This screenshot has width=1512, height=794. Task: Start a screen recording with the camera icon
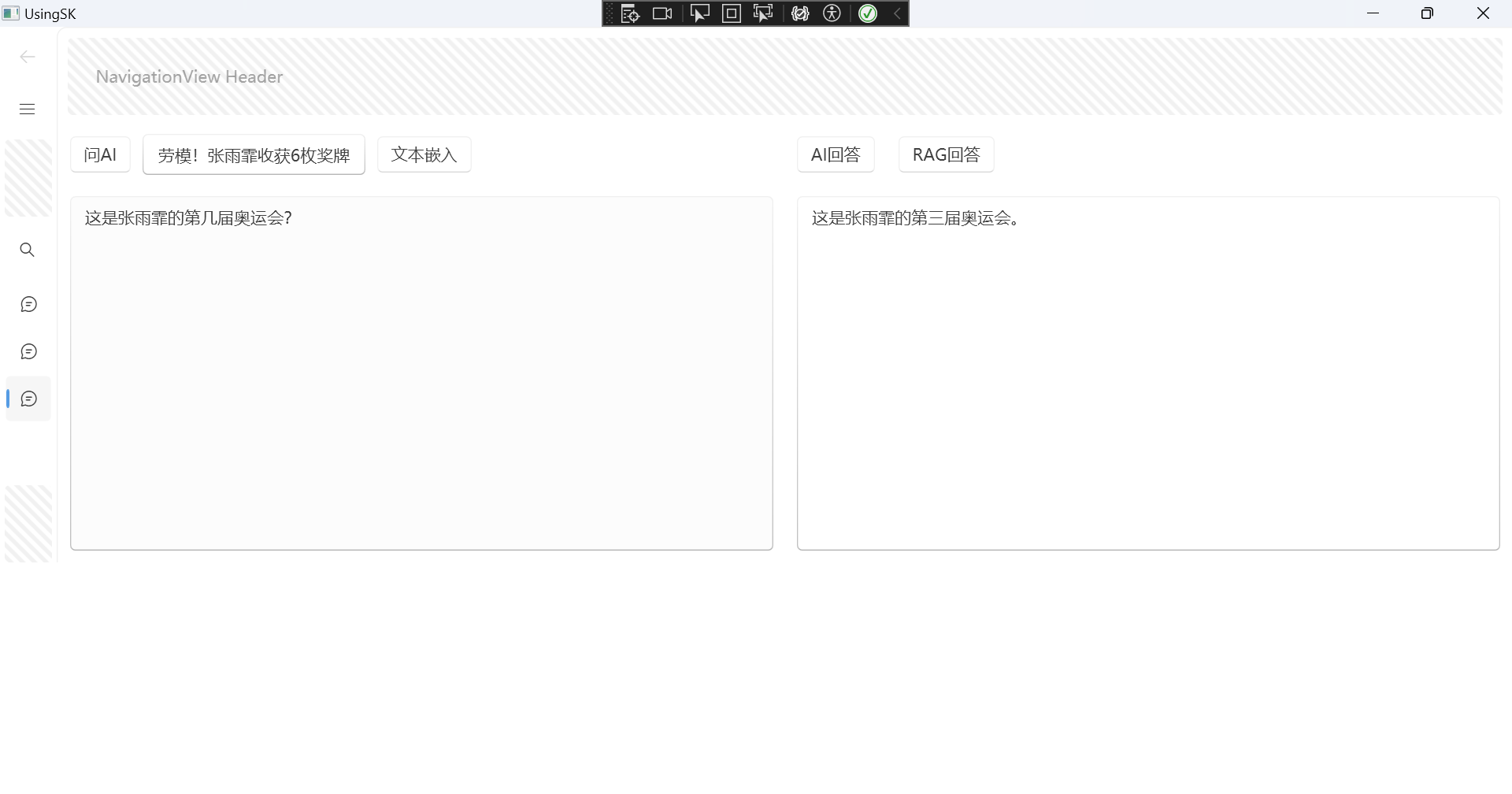[x=662, y=13]
